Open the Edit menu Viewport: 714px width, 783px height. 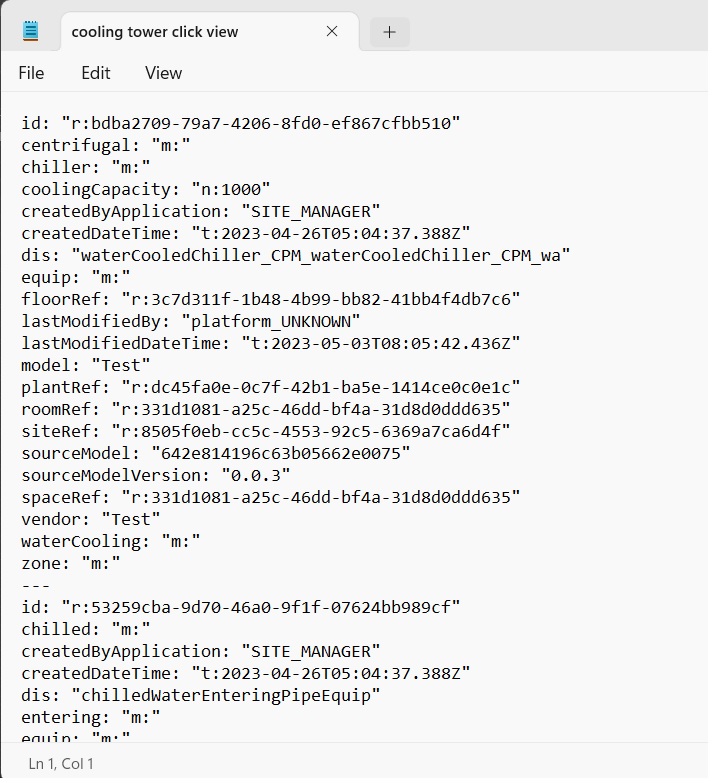(x=95, y=73)
